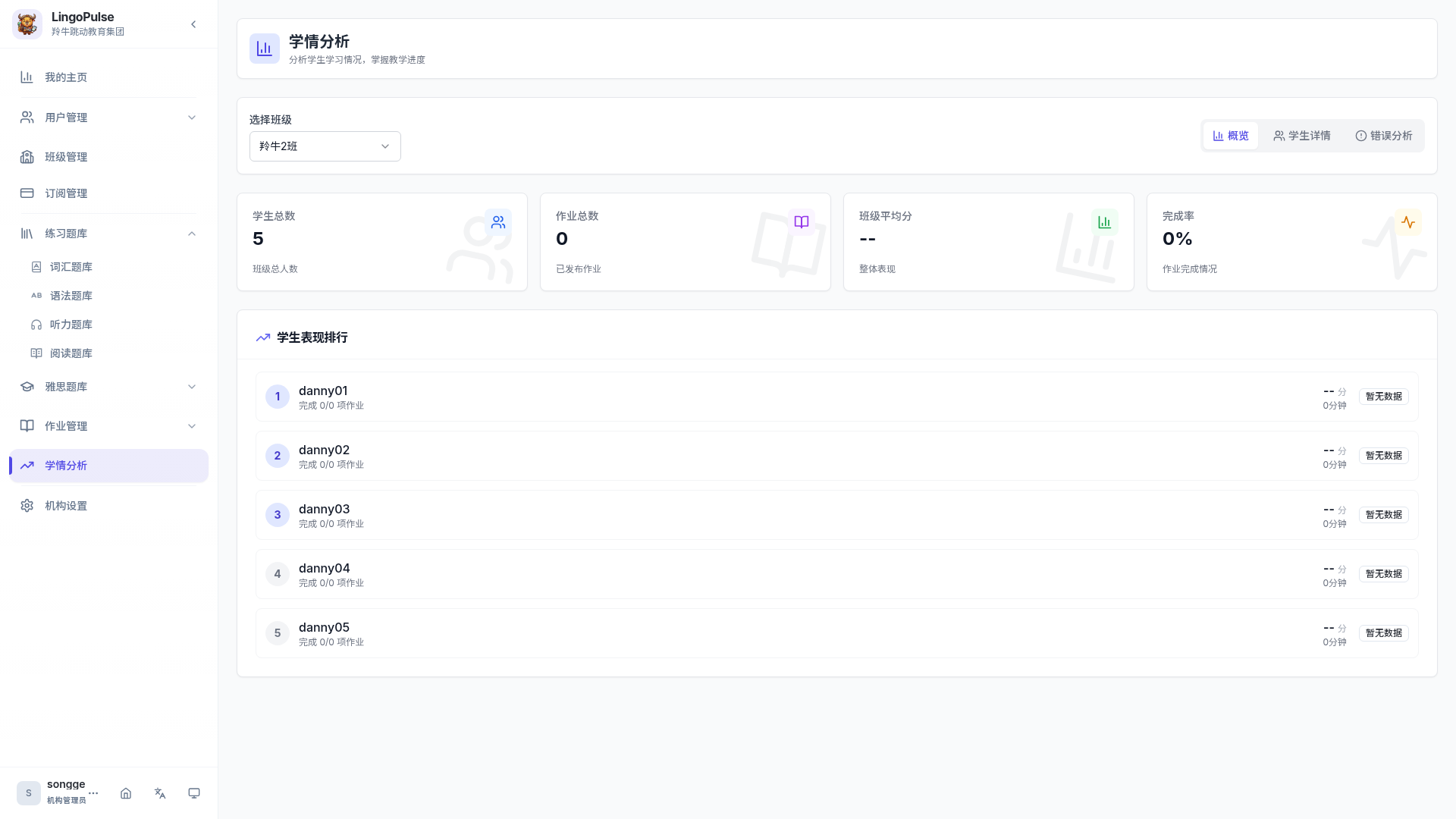Click the activity pulse icon on 完成率 card
The image size is (1456, 819).
(1408, 222)
